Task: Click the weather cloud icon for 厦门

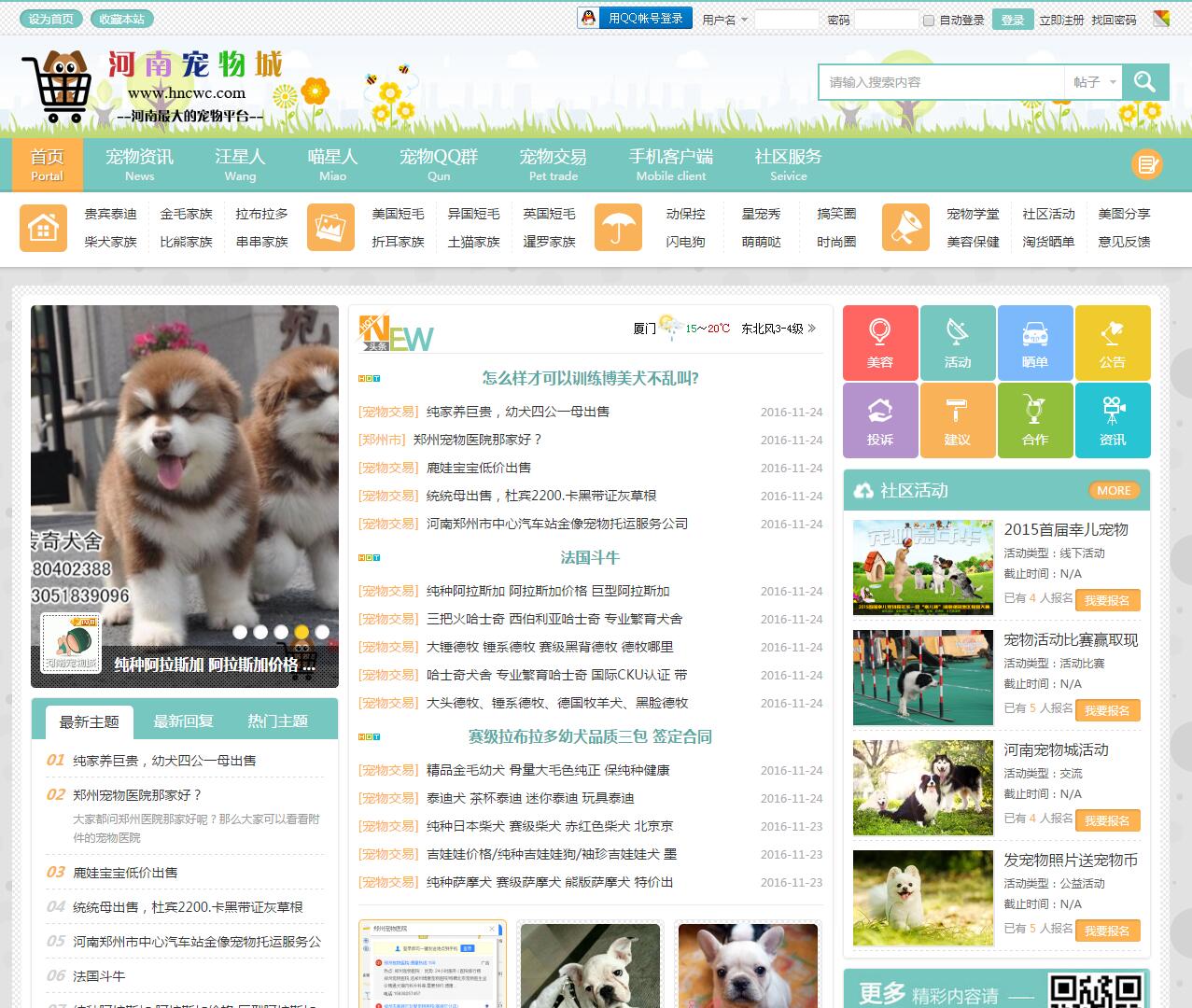Action: (670, 327)
